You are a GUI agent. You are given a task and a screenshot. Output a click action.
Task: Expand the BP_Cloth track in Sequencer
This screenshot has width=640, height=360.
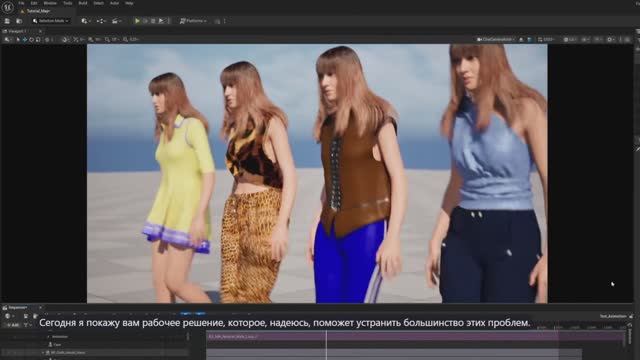[43, 352]
